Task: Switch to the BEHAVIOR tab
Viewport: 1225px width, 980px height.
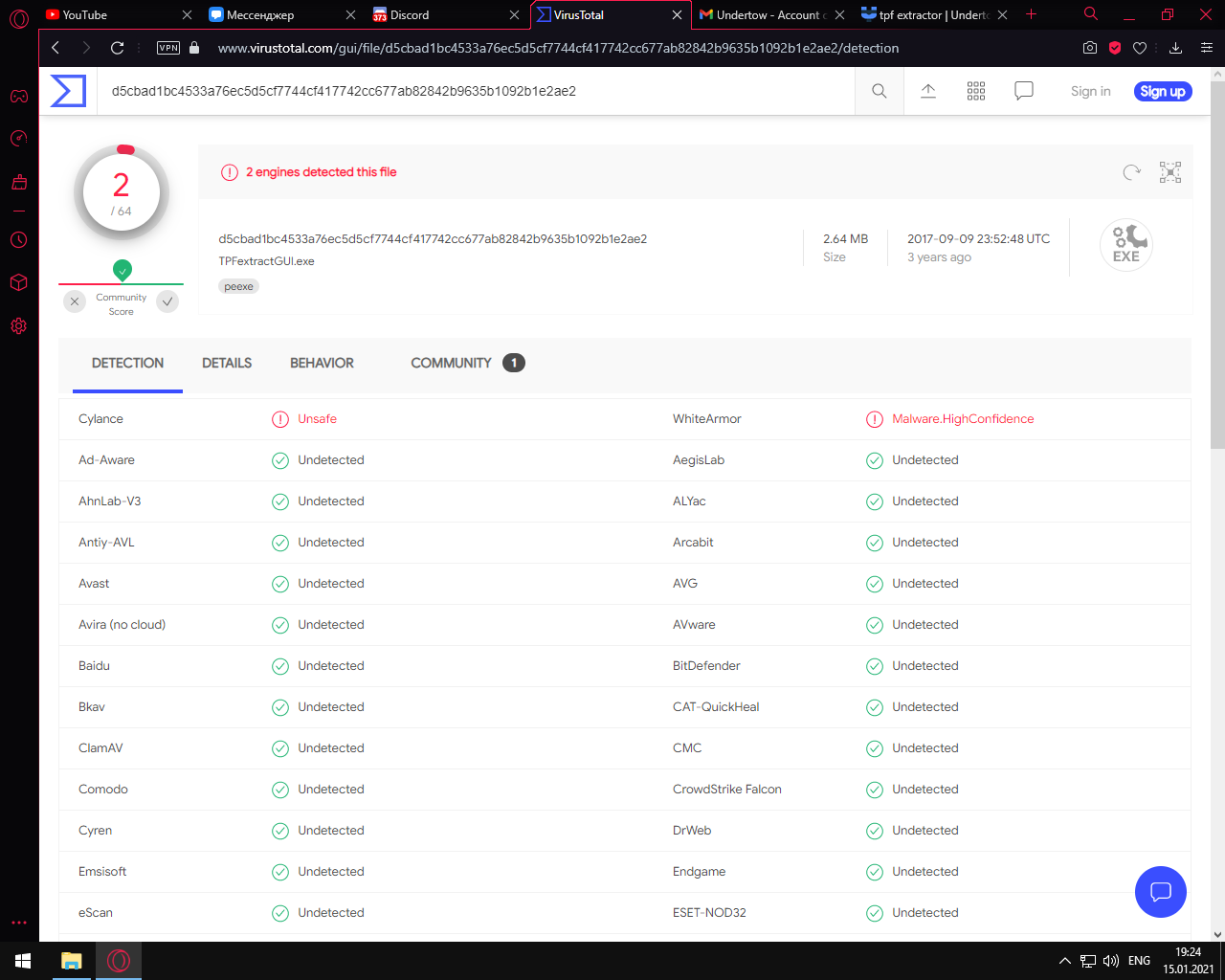Action: (322, 363)
